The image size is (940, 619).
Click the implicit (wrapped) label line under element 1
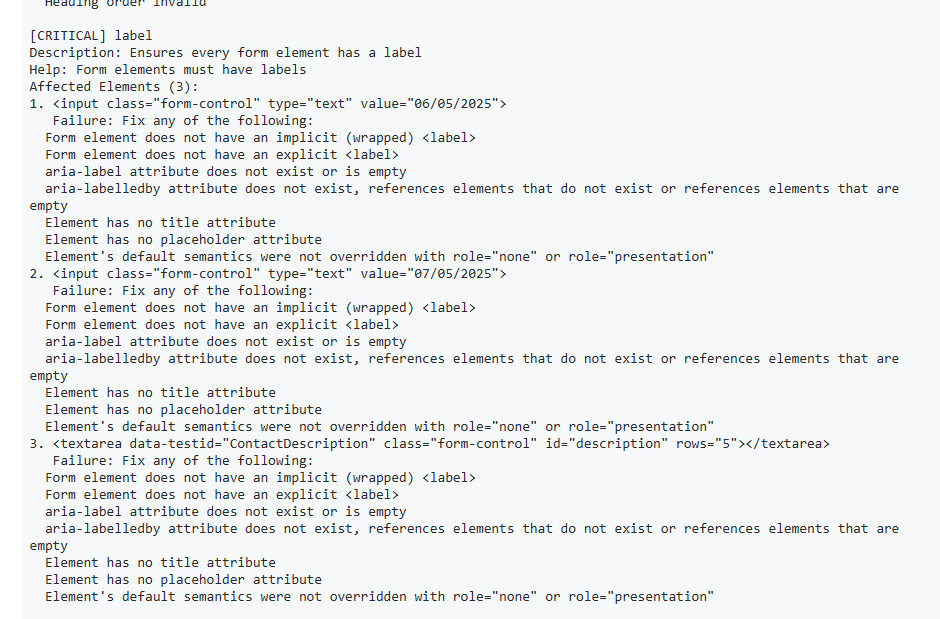pyautogui.click(x=260, y=137)
